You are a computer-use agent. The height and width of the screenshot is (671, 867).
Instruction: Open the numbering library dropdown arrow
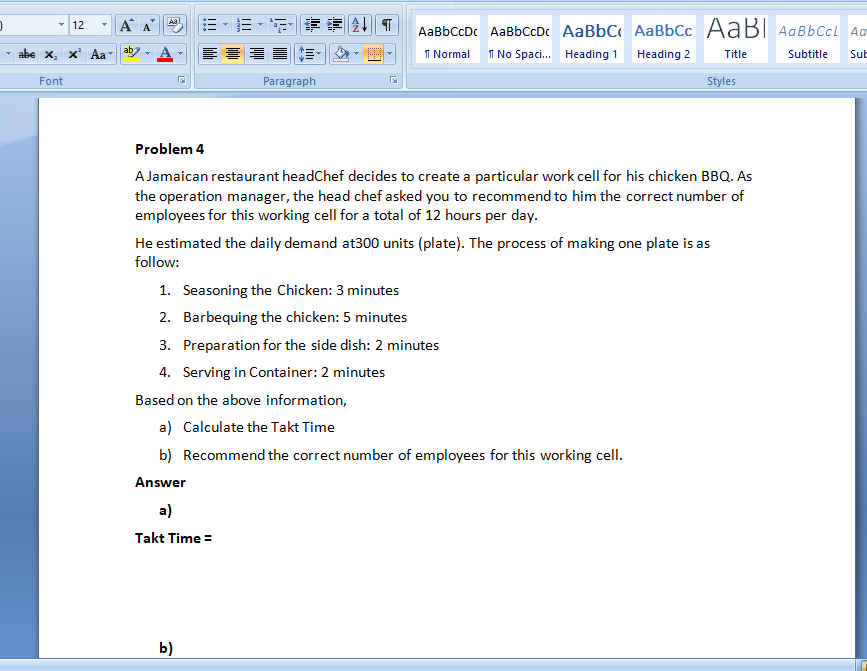point(260,25)
